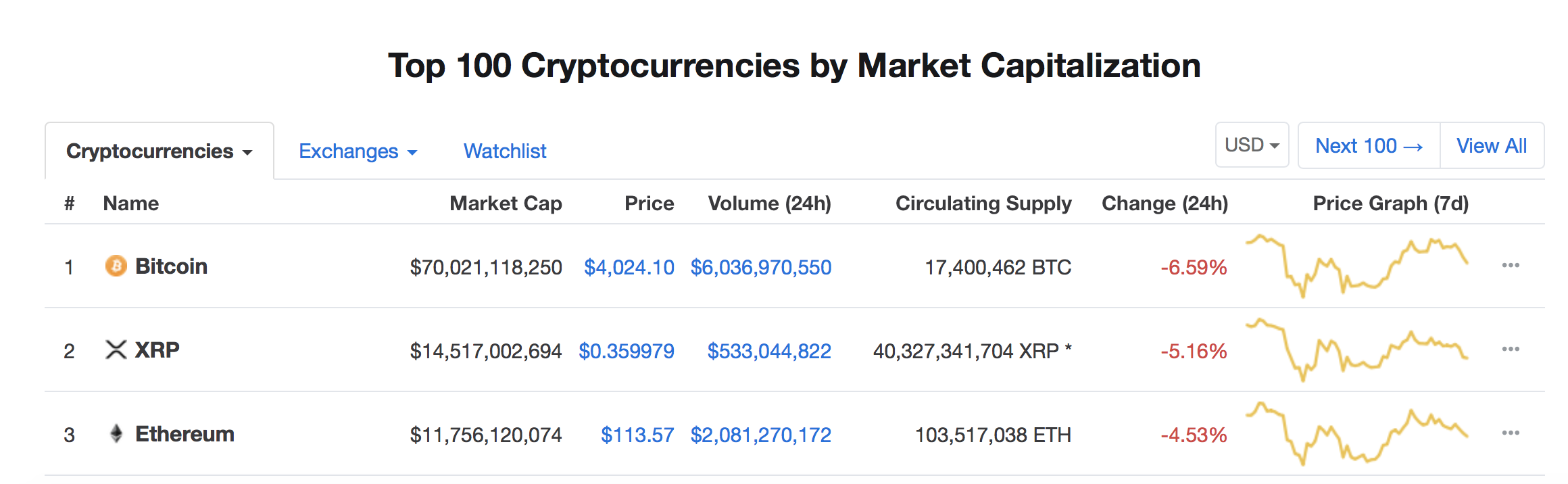Open the Ethereum name link
The height and width of the screenshot is (484, 1568).
pos(185,434)
